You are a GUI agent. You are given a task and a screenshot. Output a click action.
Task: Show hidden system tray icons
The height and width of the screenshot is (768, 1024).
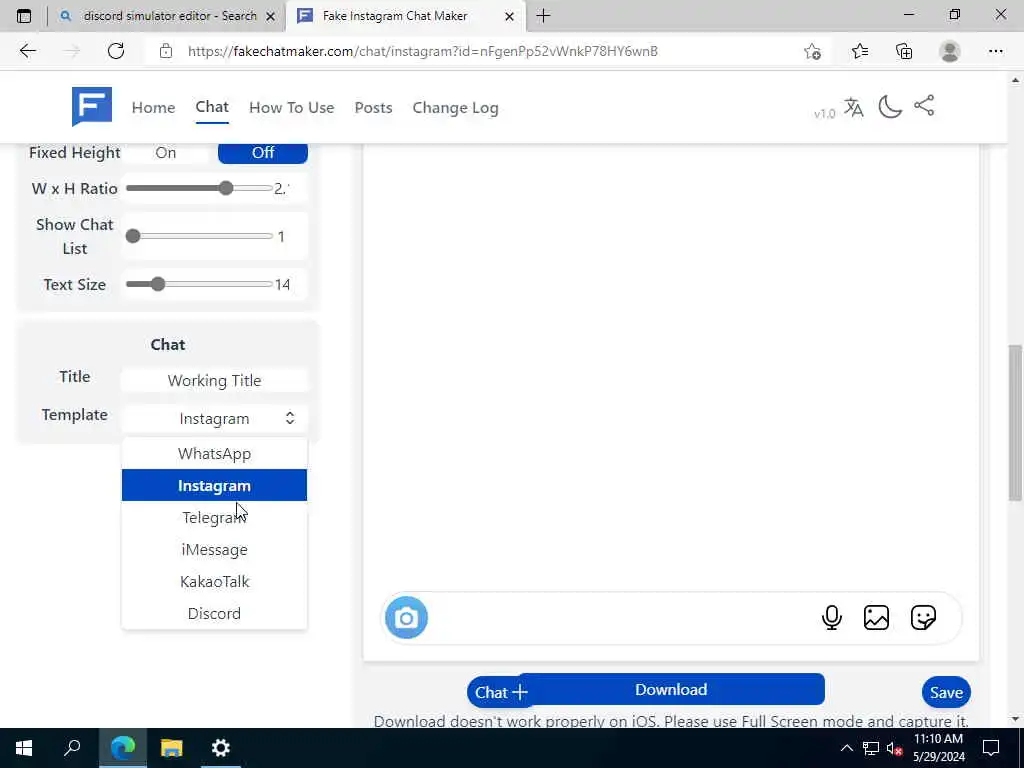tap(846, 748)
